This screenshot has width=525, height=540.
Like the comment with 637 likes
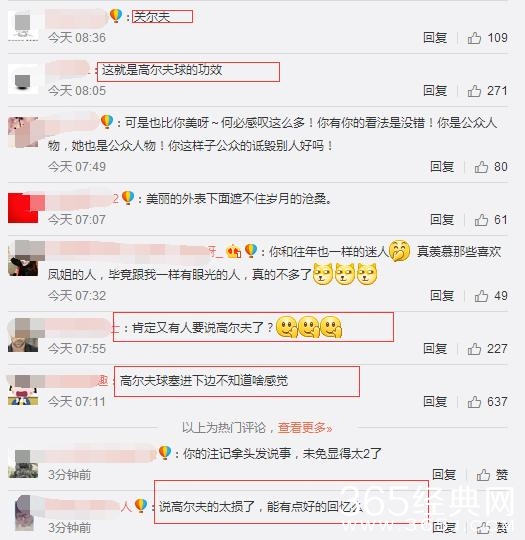coord(474,402)
